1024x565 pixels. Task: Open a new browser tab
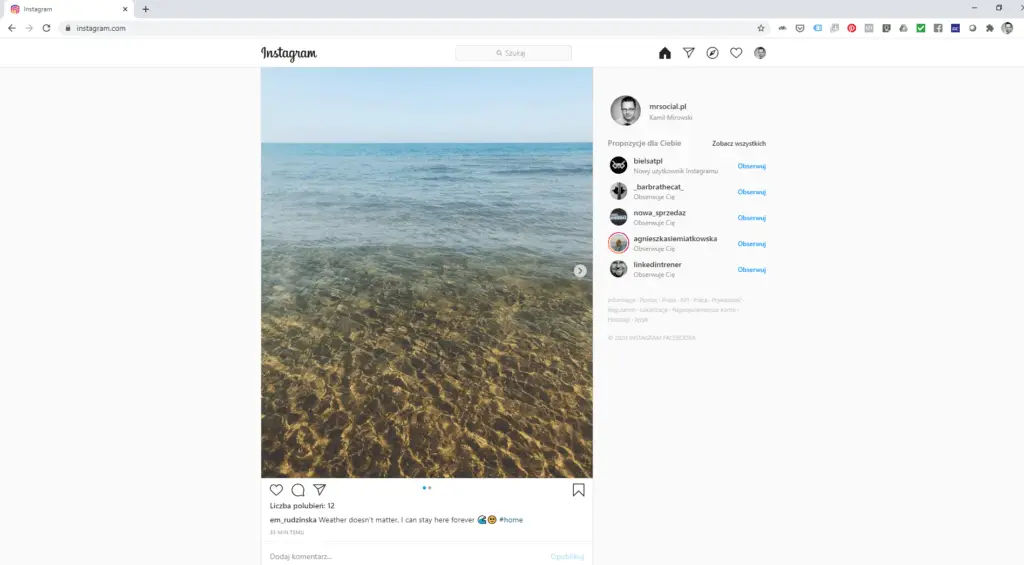point(146,9)
